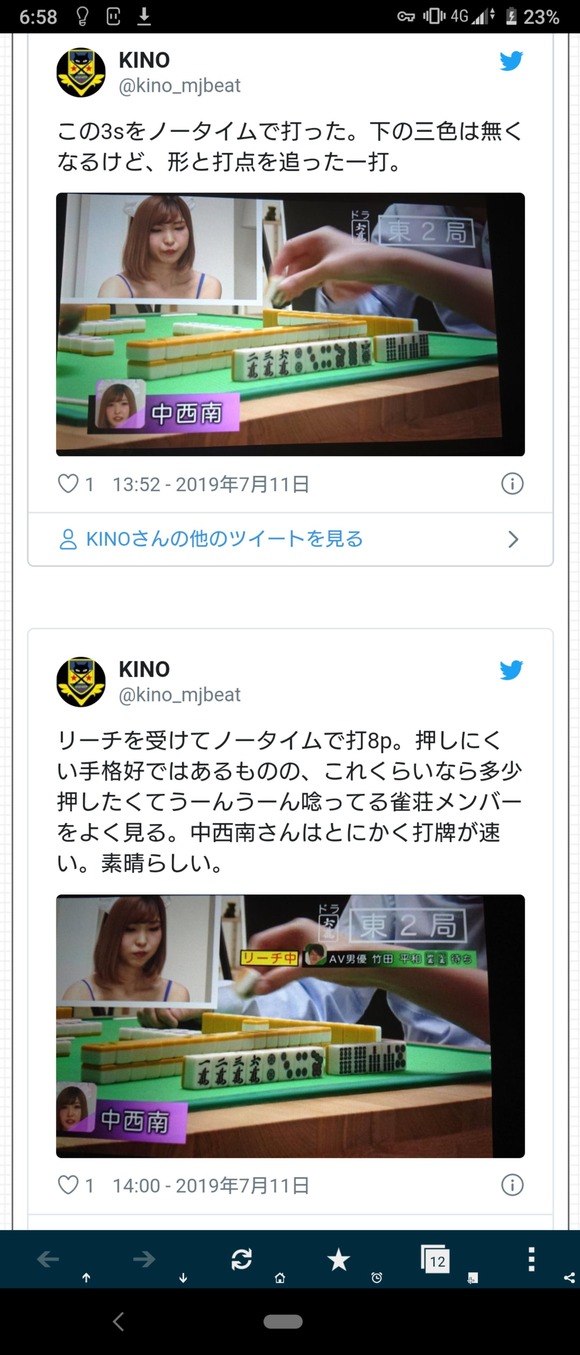Open info icon on the 13:52 tweet
The image size is (580, 1355).
tap(512, 484)
